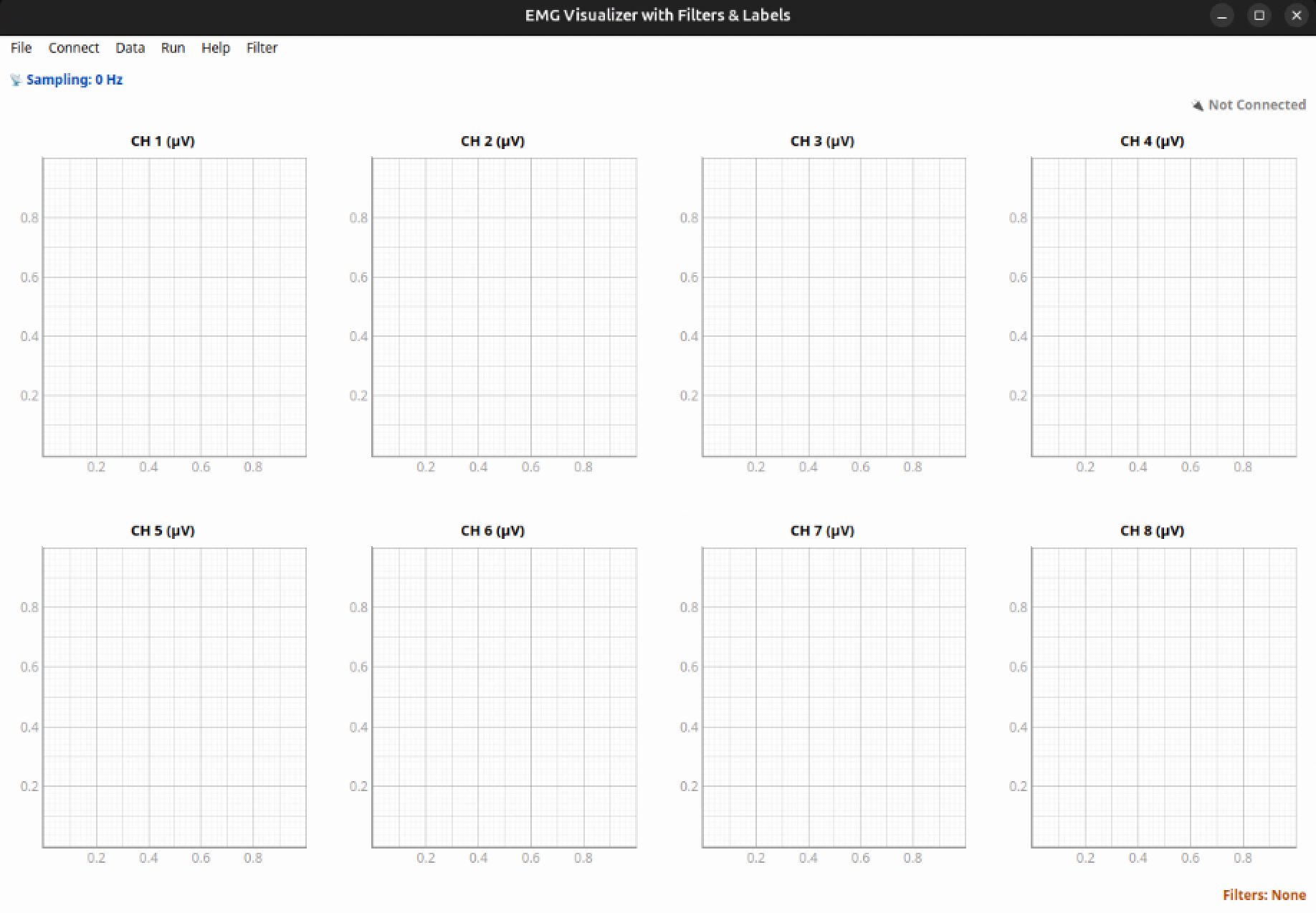Click the CH 5 (µV) plot title
1316x913 pixels.
[x=163, y=531]
